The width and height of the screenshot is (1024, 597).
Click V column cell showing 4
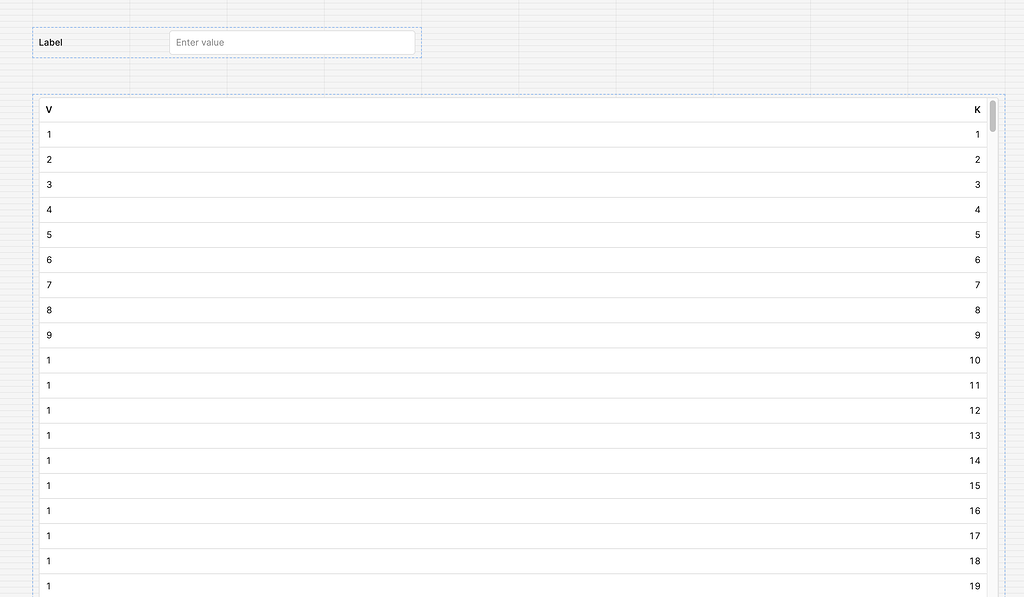pos(49,210)
